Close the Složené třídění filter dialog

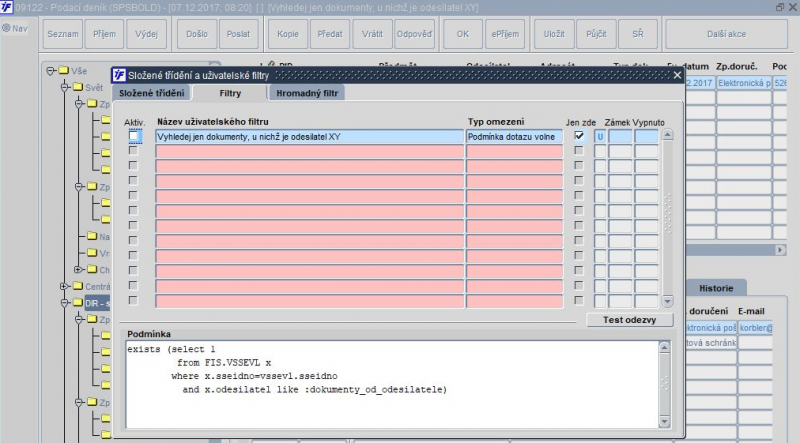pos(676,75)
